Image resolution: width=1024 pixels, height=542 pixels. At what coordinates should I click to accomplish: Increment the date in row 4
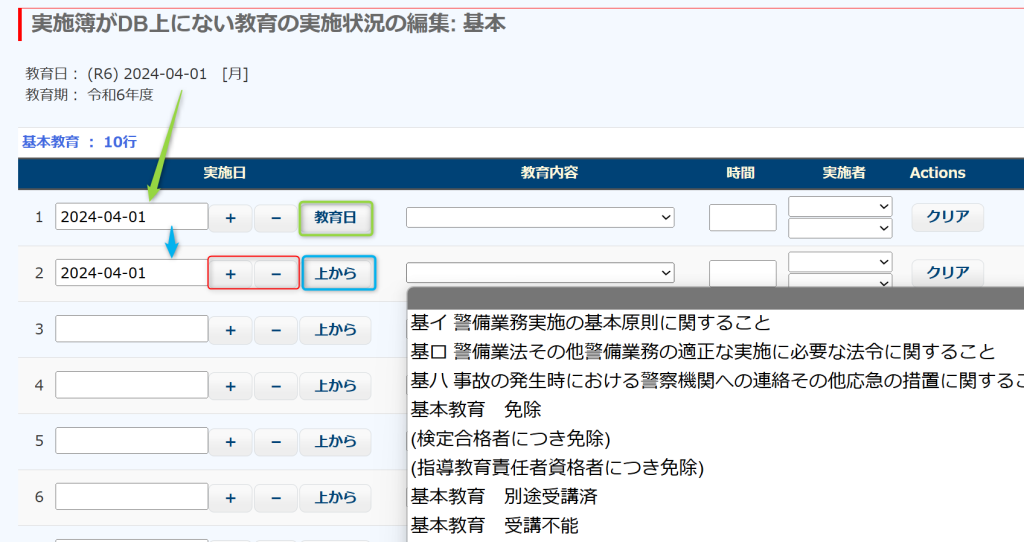coord(230,385)
